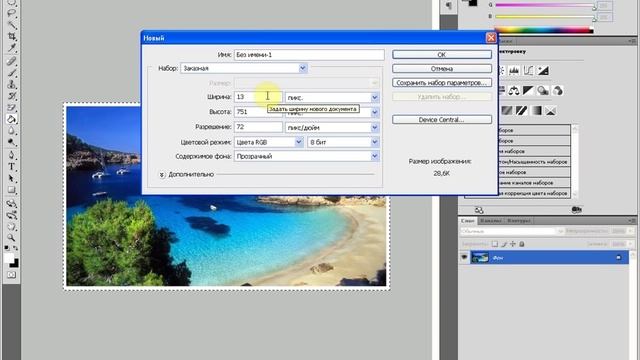Image resolution: width=640 pixels, height=360 pixels.
Task: Close the Новый dialog
Action: [x=491, y=38]
